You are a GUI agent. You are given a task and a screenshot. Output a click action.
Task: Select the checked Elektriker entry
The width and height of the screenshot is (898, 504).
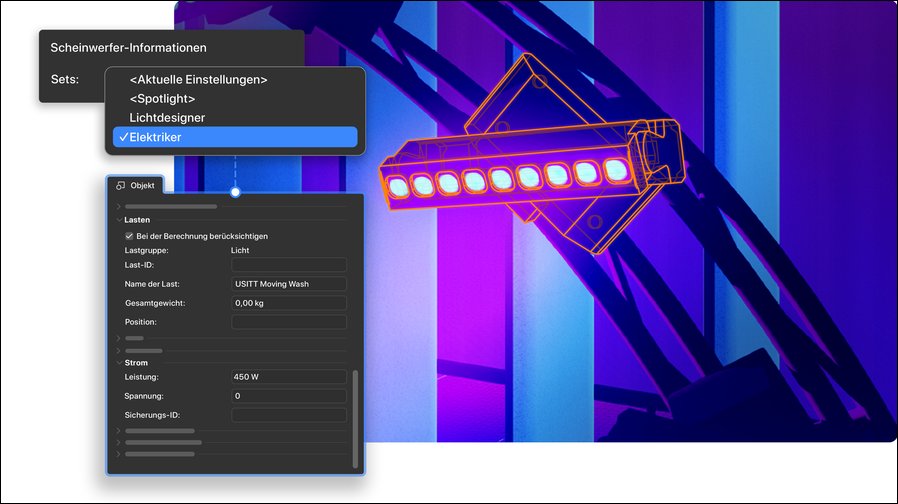(x=235, y=137)
